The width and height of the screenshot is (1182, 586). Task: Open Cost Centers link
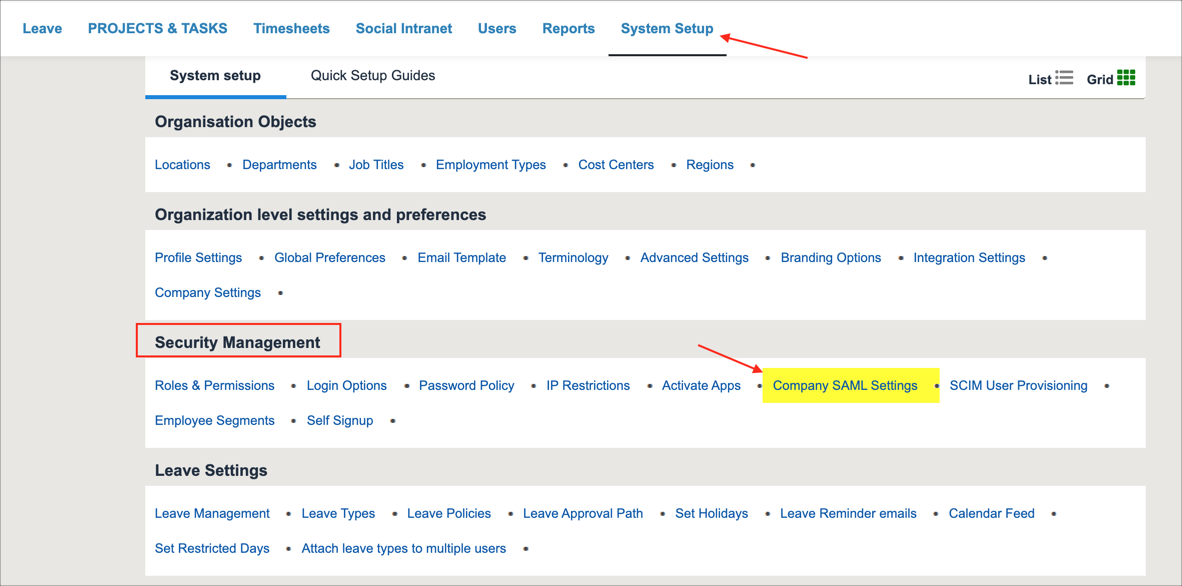click(616, 165)
